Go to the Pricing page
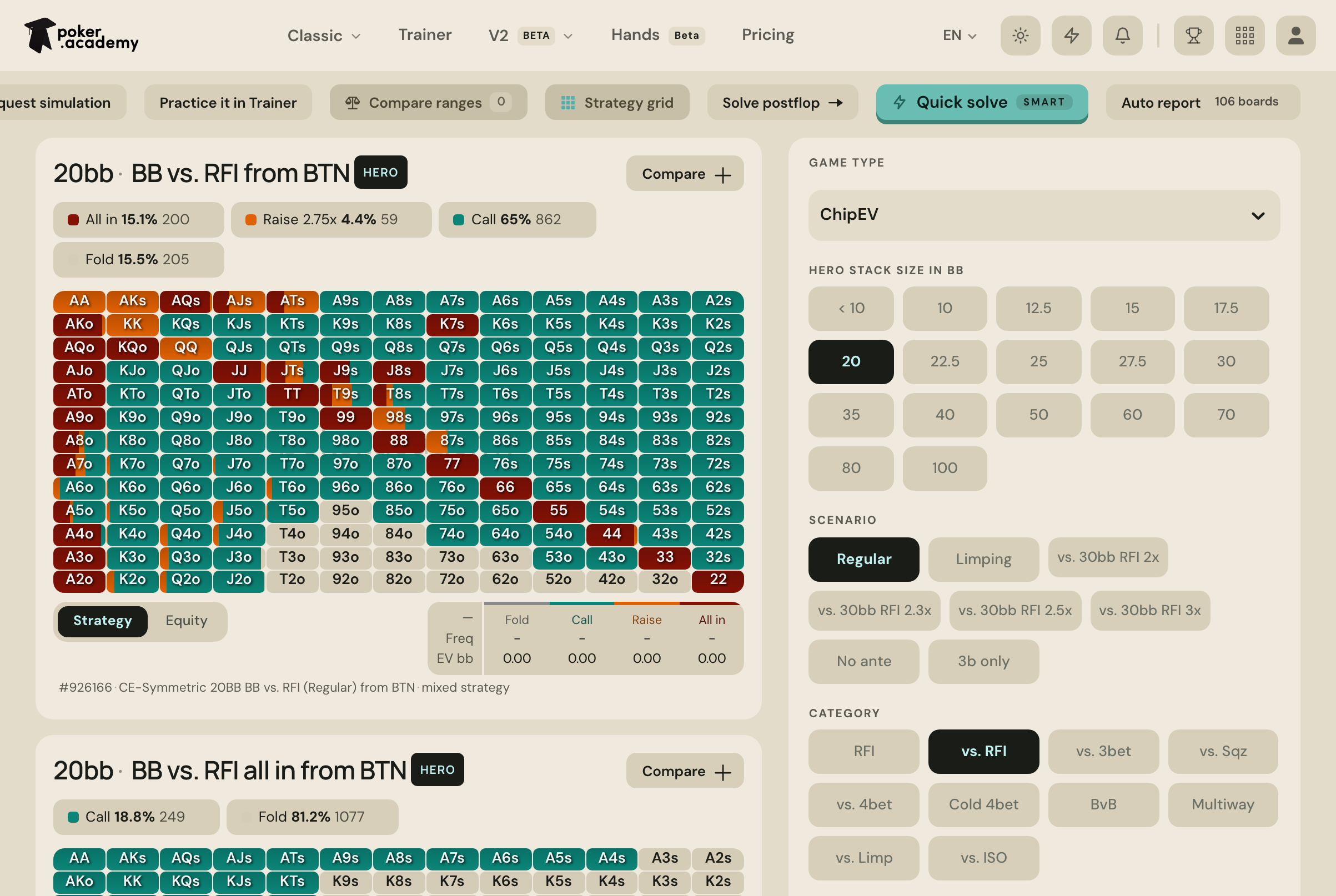This screenshot has height=896, width=1336. click(767, 35)
